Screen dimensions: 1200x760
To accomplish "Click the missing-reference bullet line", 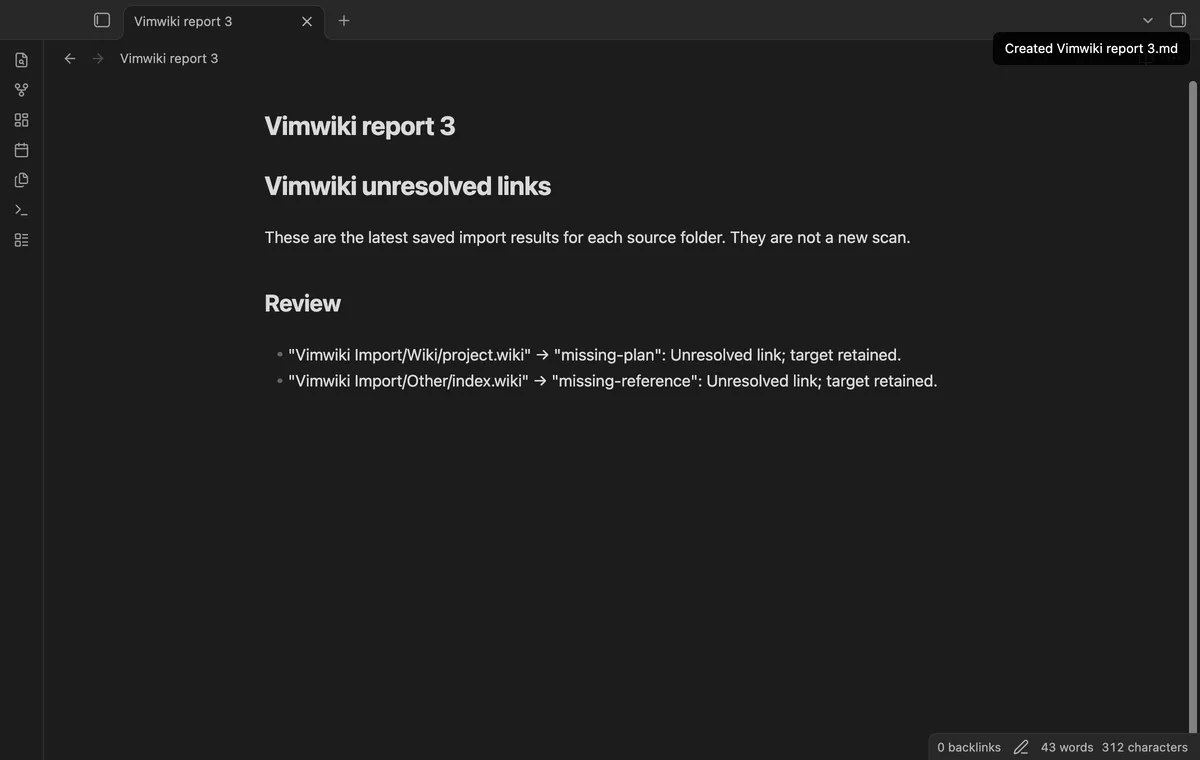I will 612,381.
